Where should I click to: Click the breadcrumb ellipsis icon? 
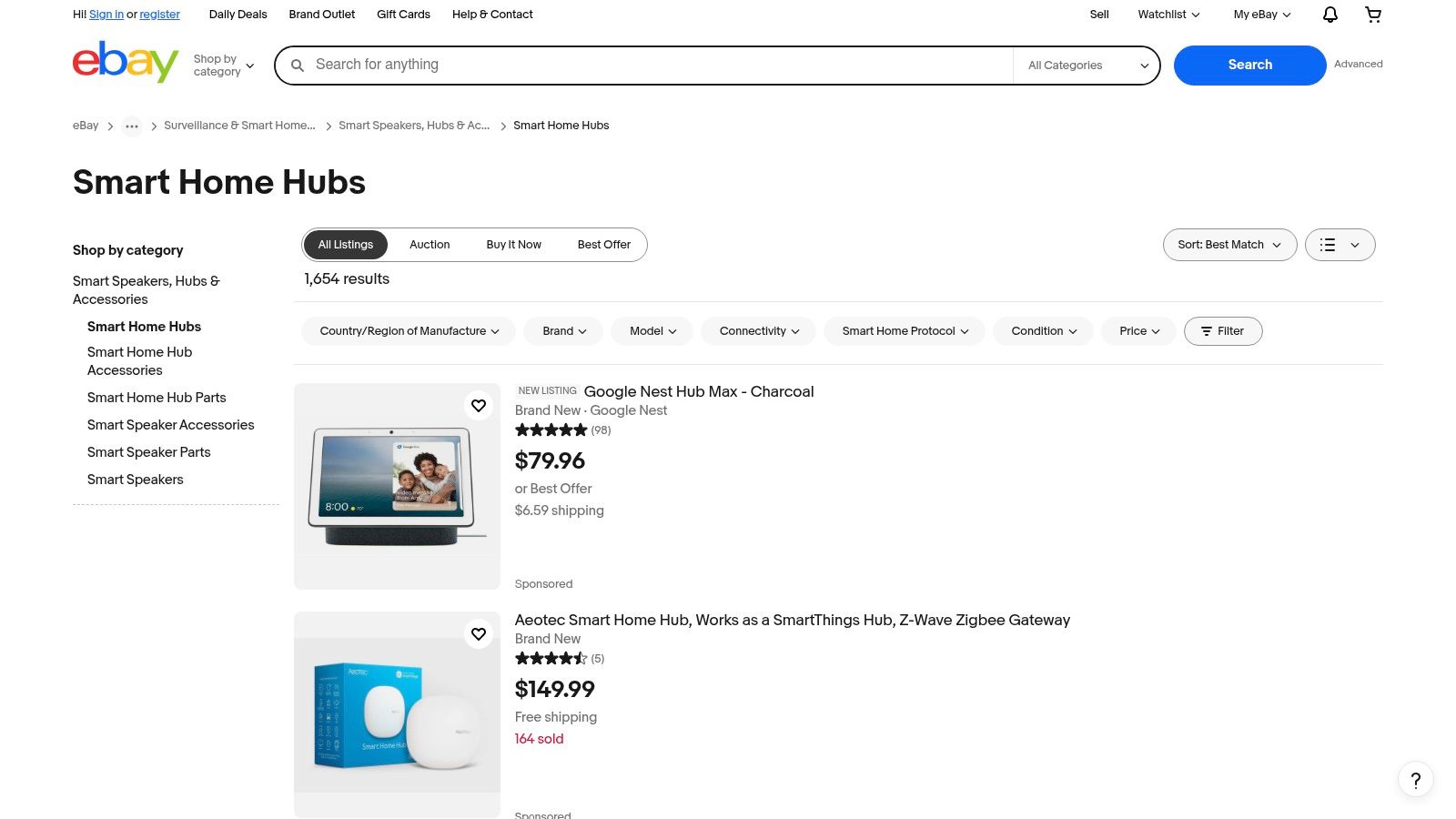[132, 126]
